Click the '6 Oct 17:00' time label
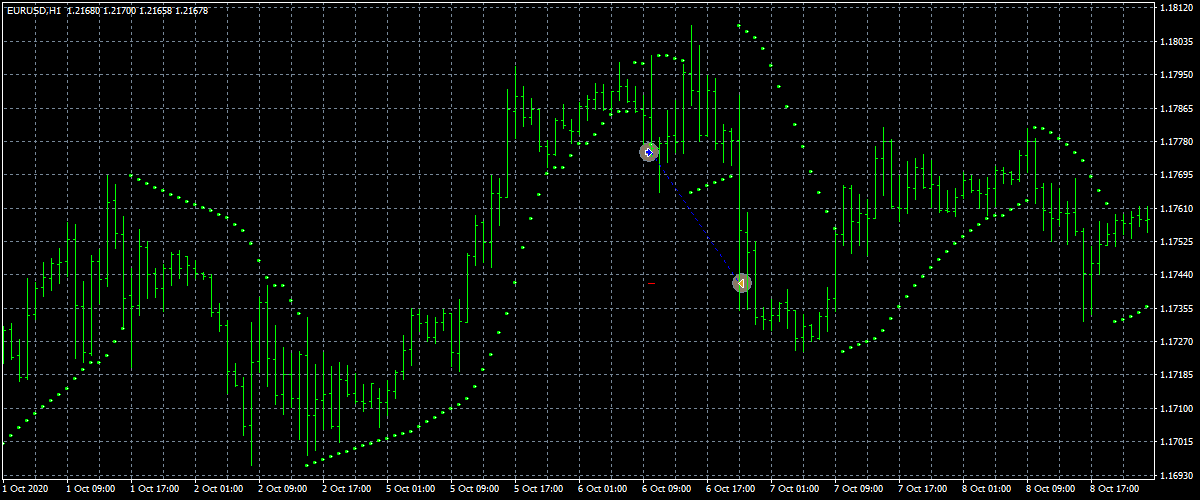 tap(730, 490)
